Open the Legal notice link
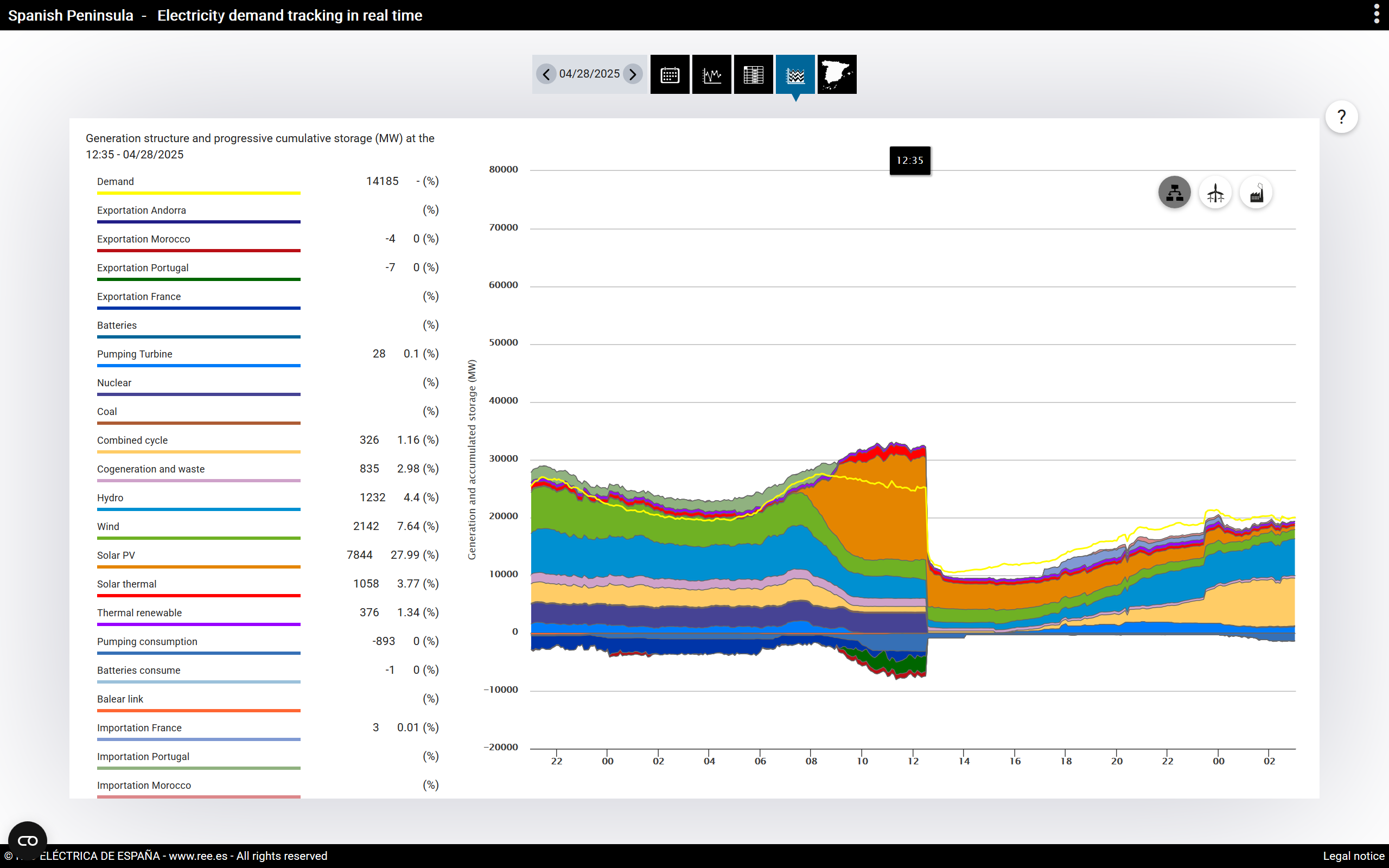The width and height of the screenshot is (1389, 868). tap(1353, 856)
